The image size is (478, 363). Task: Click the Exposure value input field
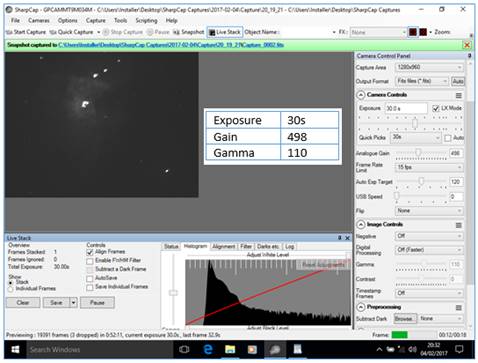click(406, 108)
